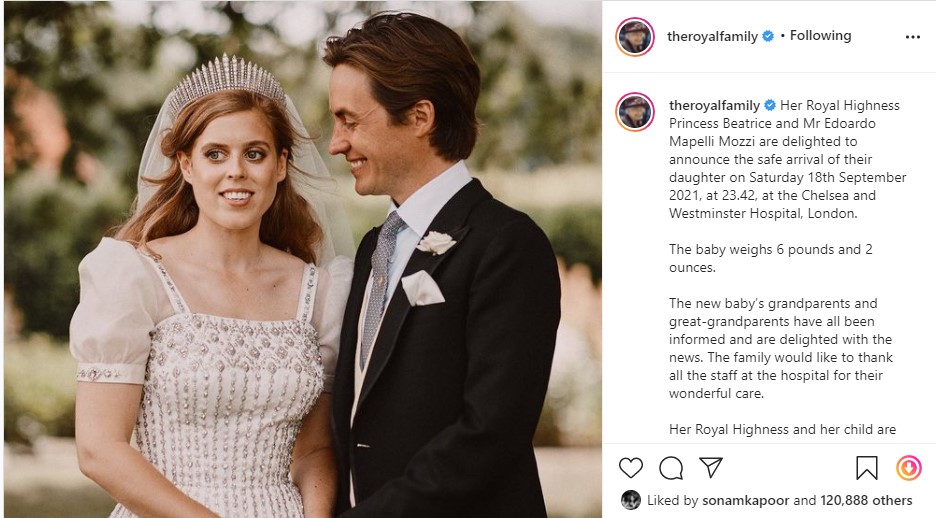This screenshot has width=936, height=518.
Task: Click the 'Liked by' text
Action: coord(673,500)
